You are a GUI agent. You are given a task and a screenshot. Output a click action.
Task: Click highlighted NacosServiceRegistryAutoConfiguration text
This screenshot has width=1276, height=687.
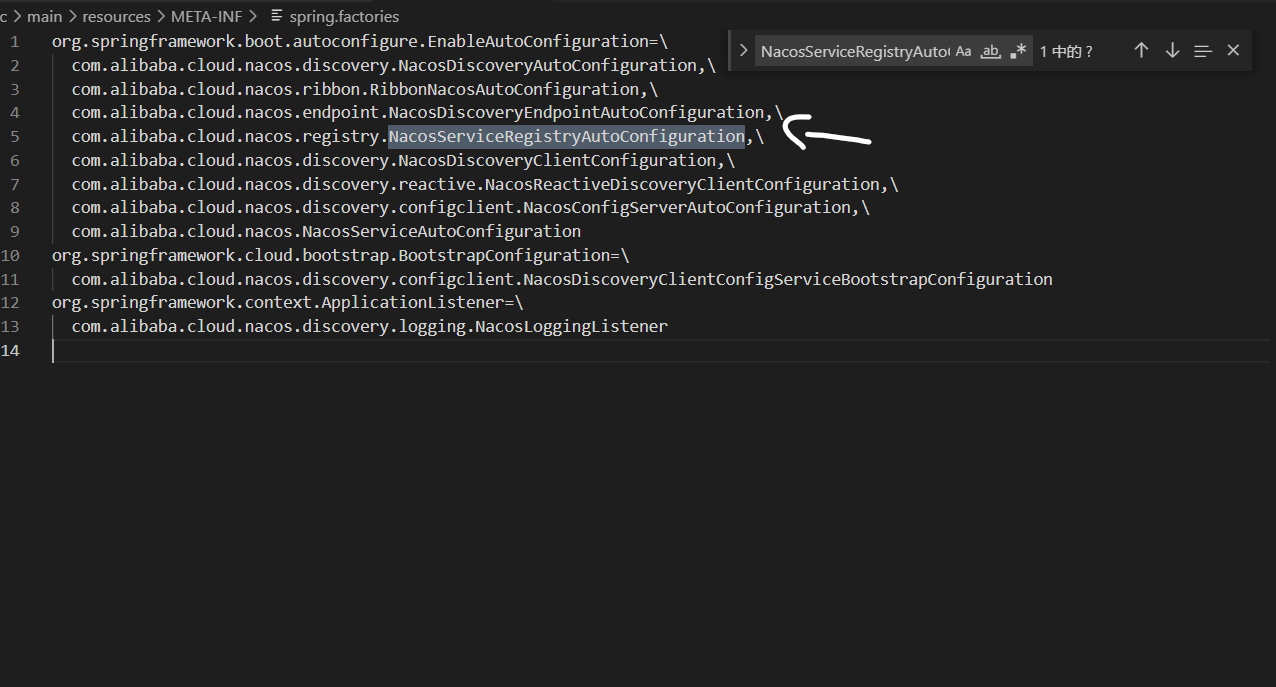click(x=567, y=136)
